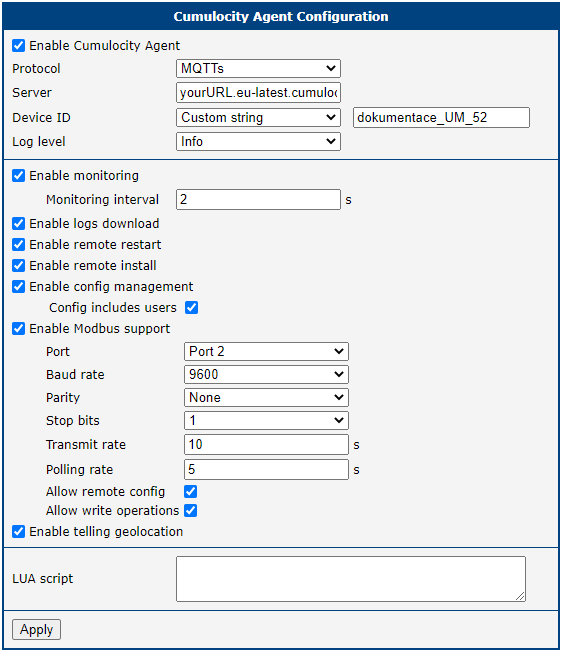The image size is (563, 652).
Task: Expand the Modbus Port dropdown
Action: coord(266,351)
